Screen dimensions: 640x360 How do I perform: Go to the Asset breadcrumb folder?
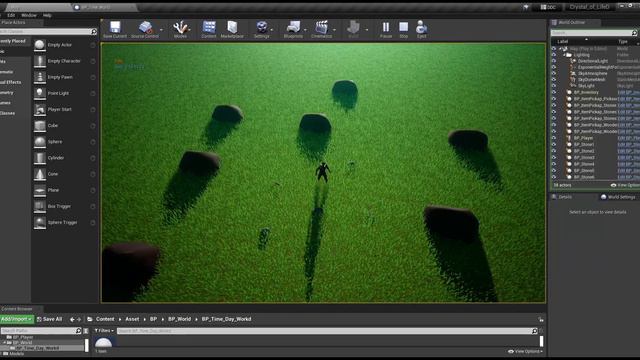(132, 319)
